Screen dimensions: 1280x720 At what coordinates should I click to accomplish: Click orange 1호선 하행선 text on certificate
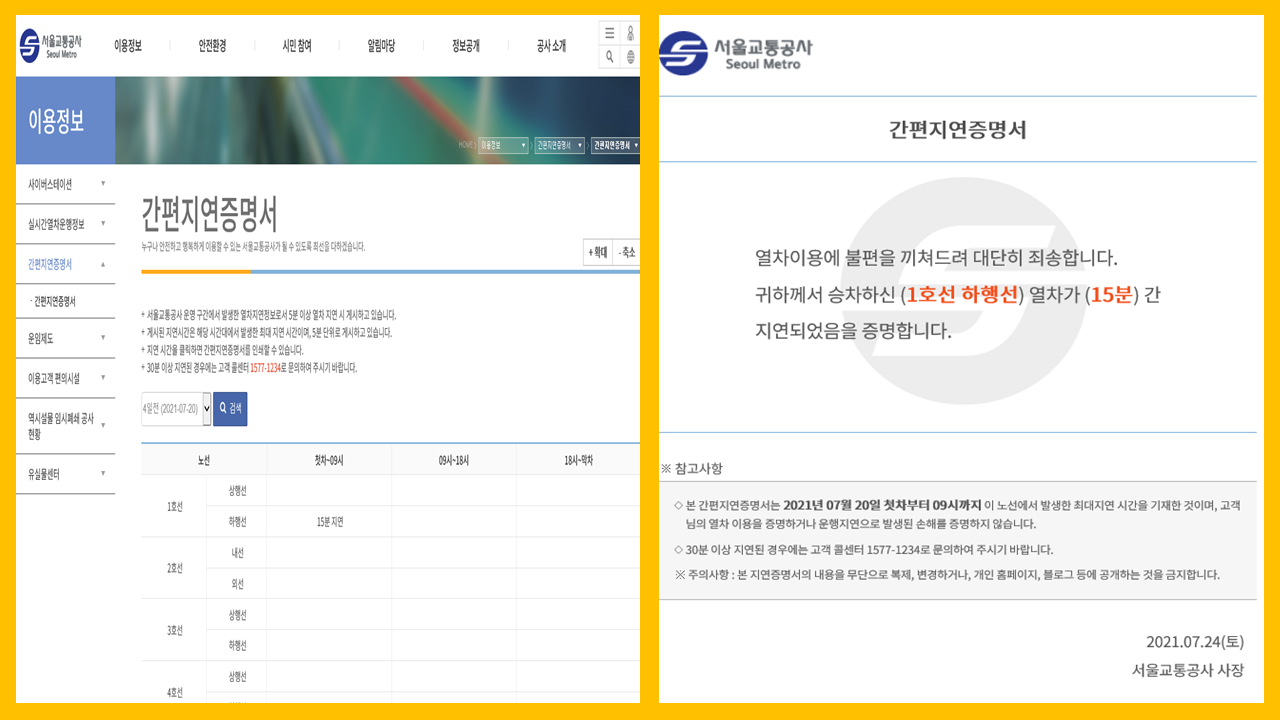(x=961, y=295)
